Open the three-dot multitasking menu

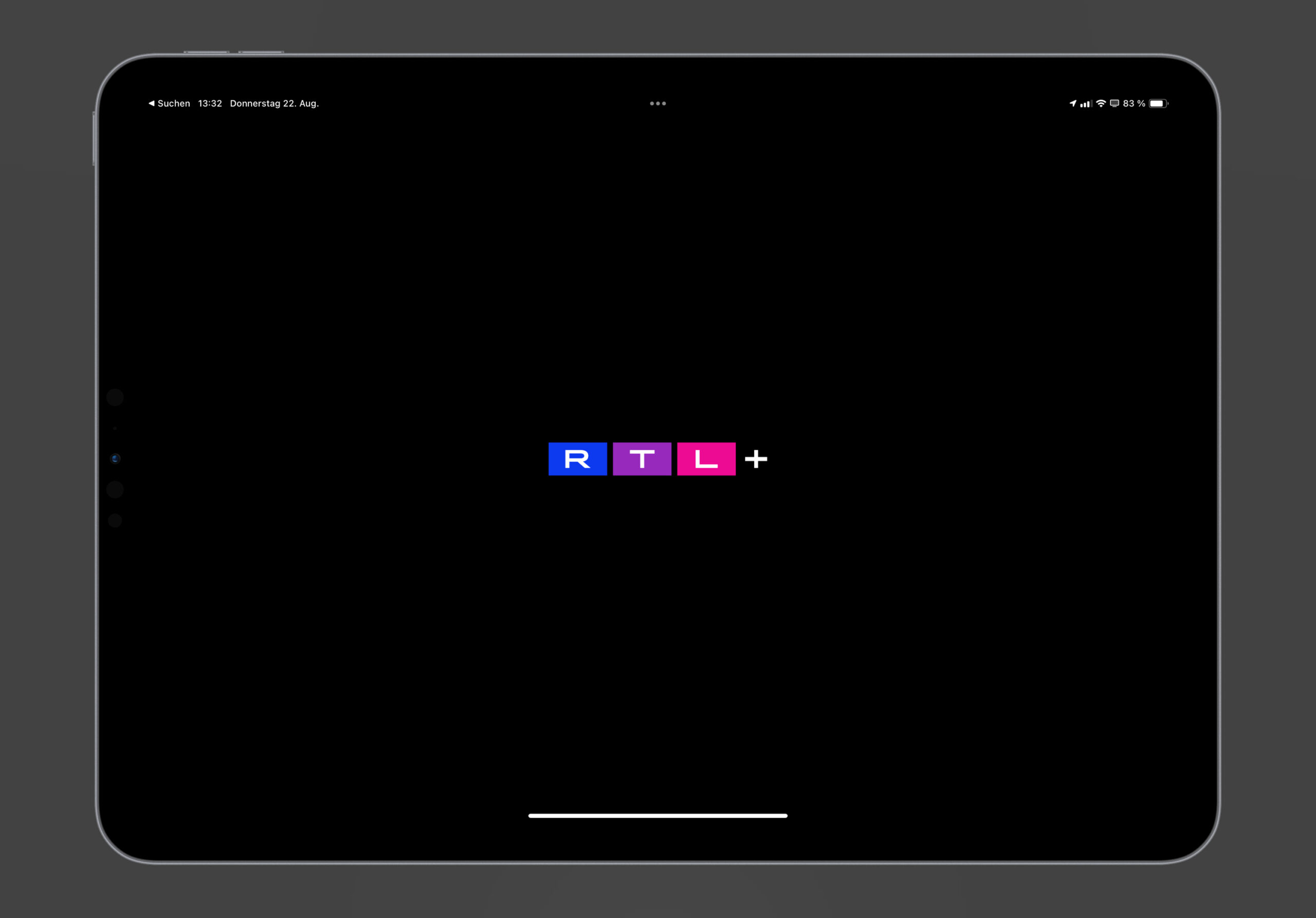[x=658, y=104]
